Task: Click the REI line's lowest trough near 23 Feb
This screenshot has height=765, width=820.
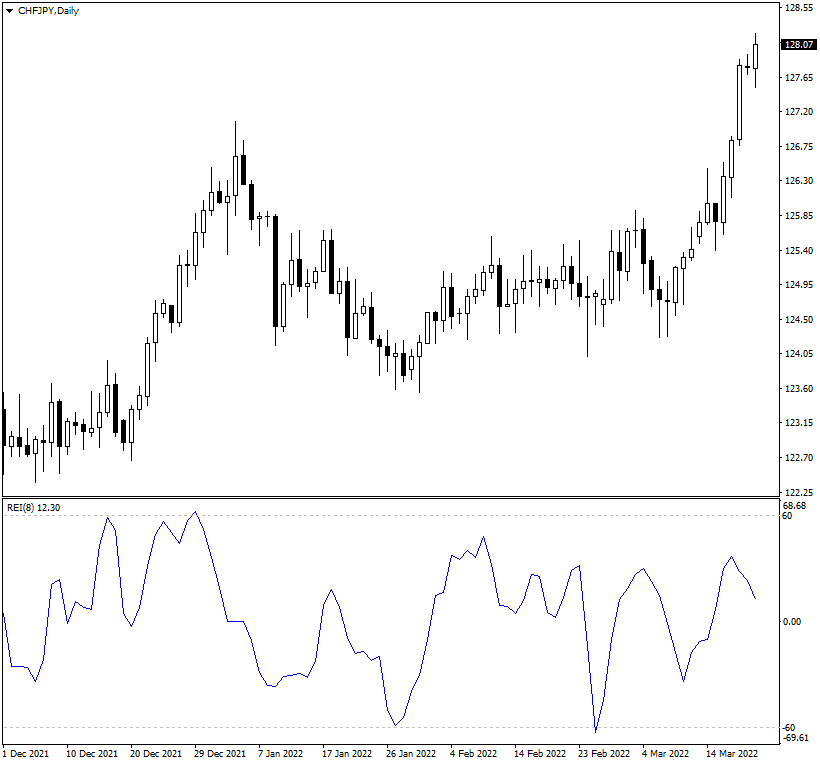Action: click(x=596, y=731)
